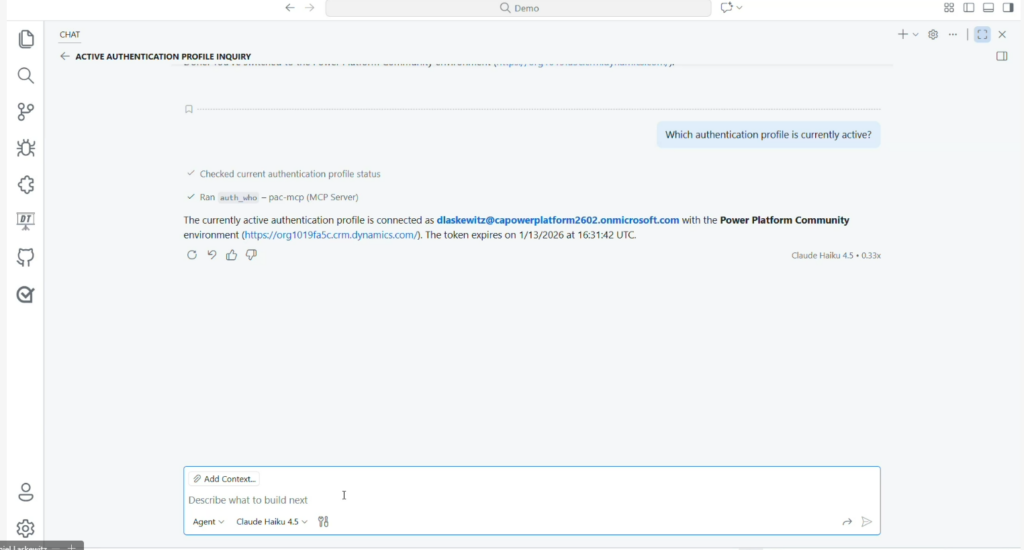This screenshot has width=1024, height=550.
Task: Close the chat panel
Action: point(1002,35)
